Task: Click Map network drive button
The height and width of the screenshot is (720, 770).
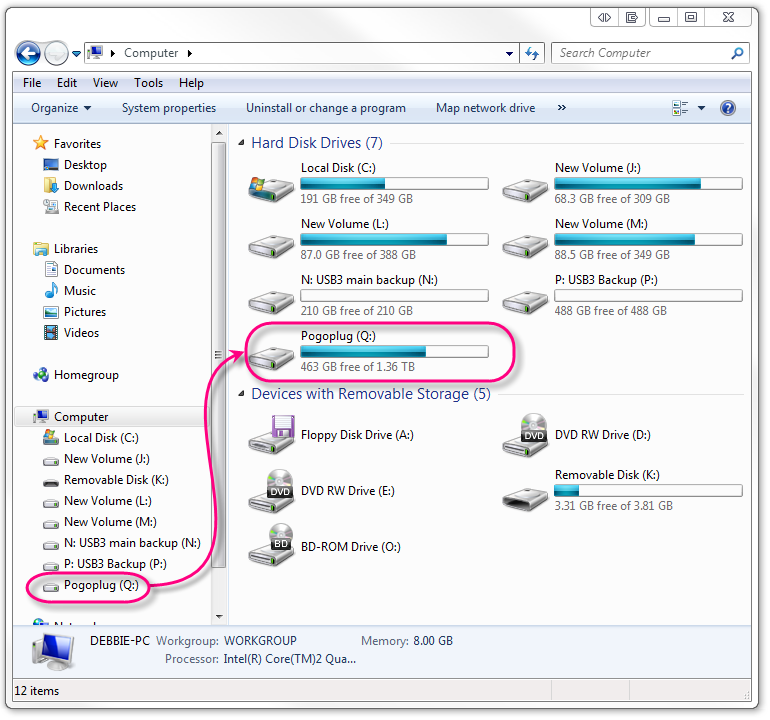Action: coord(485,108)
